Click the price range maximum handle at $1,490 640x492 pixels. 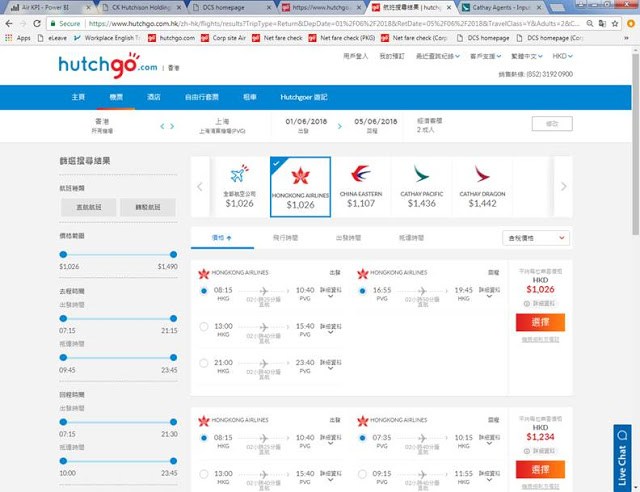173,254
